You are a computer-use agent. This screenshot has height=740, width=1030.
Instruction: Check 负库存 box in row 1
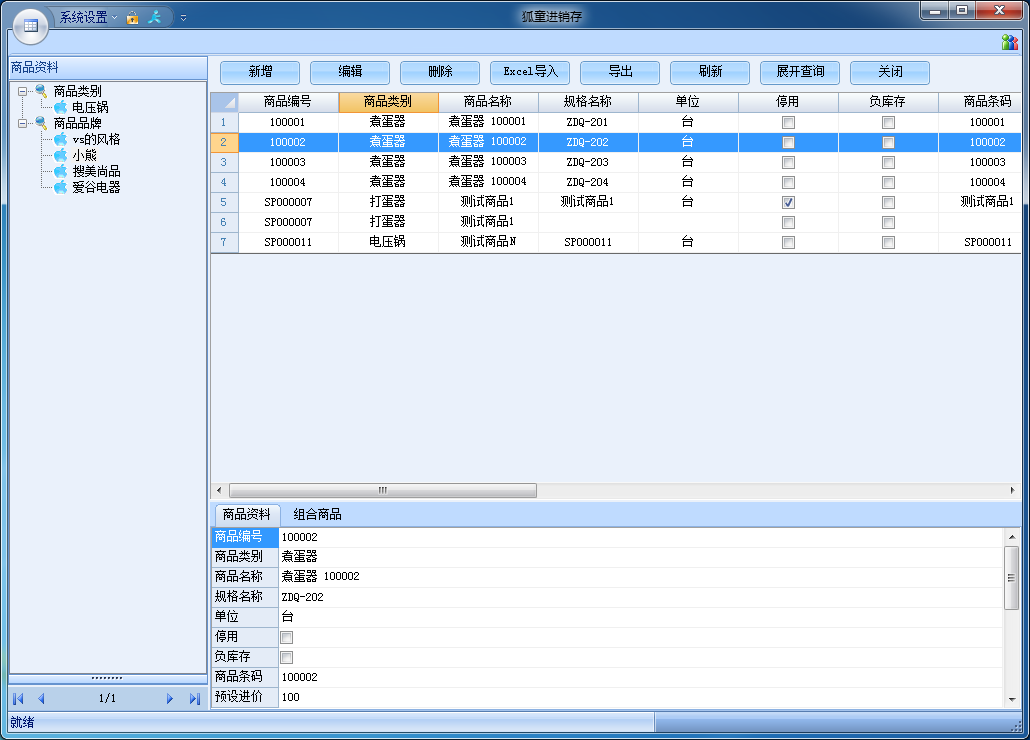(888, 122)
